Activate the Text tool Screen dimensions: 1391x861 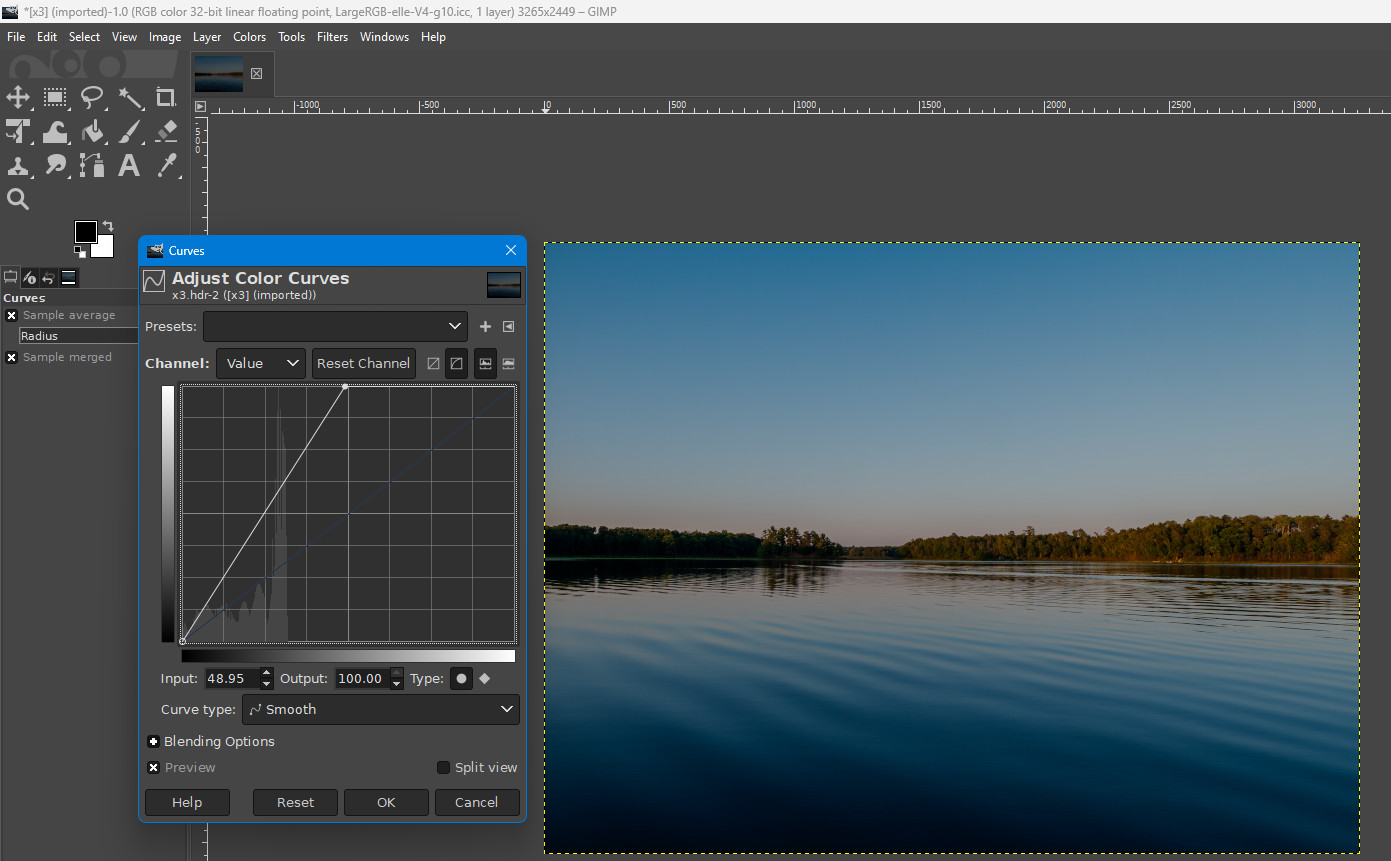click(128, 165)
